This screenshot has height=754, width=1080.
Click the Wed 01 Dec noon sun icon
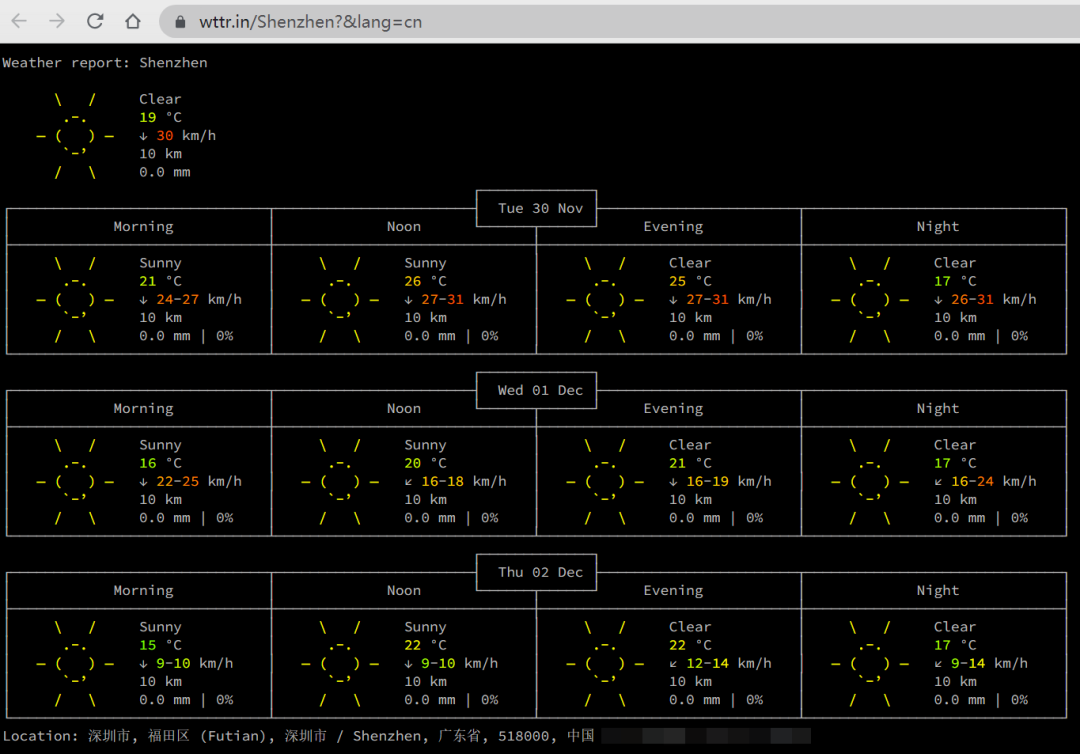[340, 481]
